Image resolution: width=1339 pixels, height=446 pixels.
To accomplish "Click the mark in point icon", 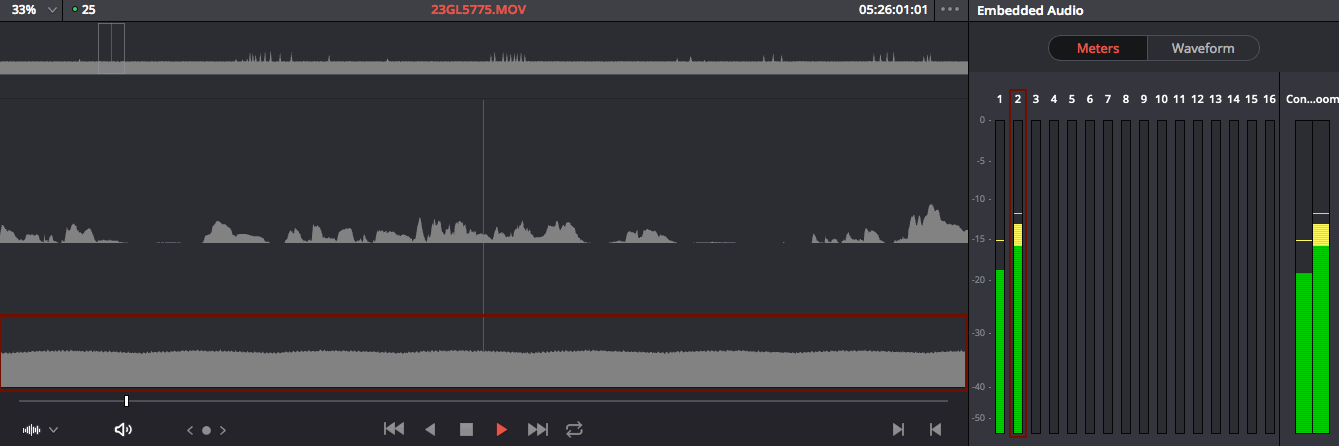I will coord(898,430).
